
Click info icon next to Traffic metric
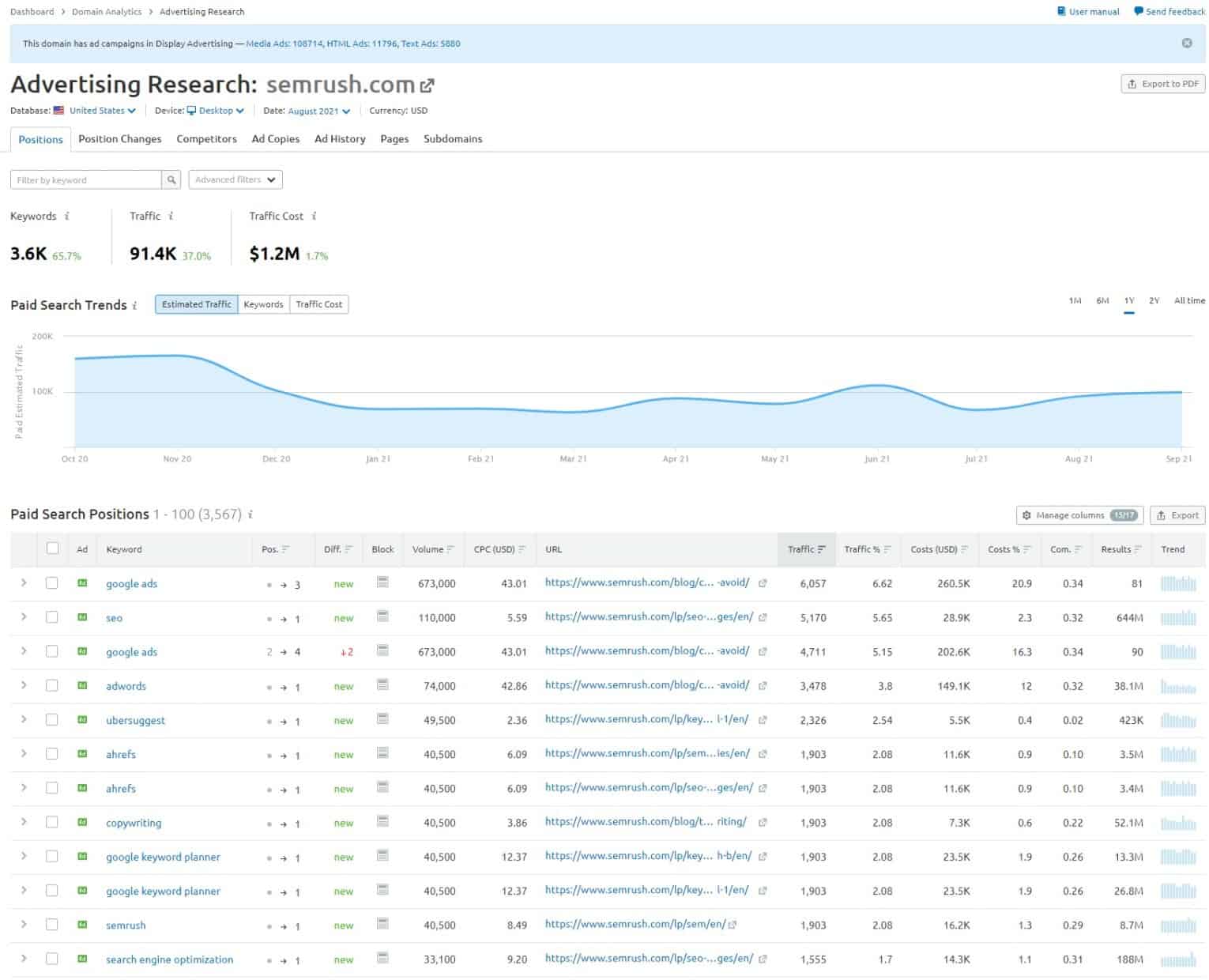pyautogui.click(x=171, y=216)
